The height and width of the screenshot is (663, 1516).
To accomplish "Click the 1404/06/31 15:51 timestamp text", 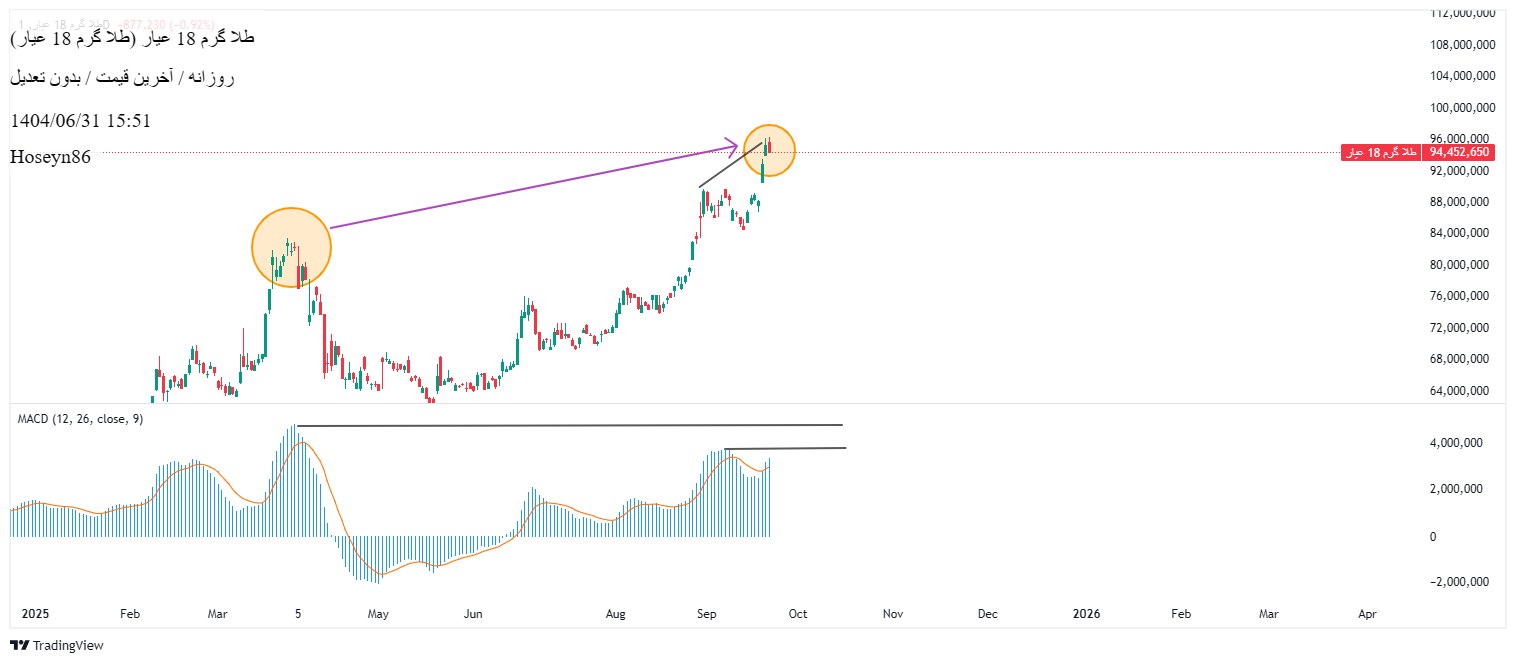I will click(80, 120).
